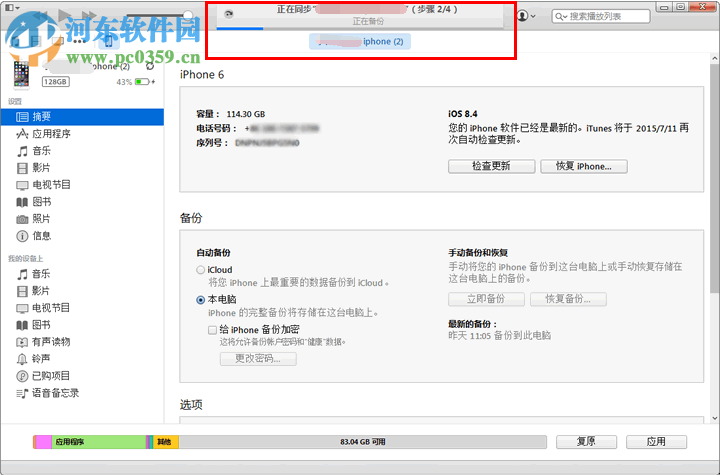Open the account user icon menu
This screenshot has width=720, height=475.
pos(526,16)
